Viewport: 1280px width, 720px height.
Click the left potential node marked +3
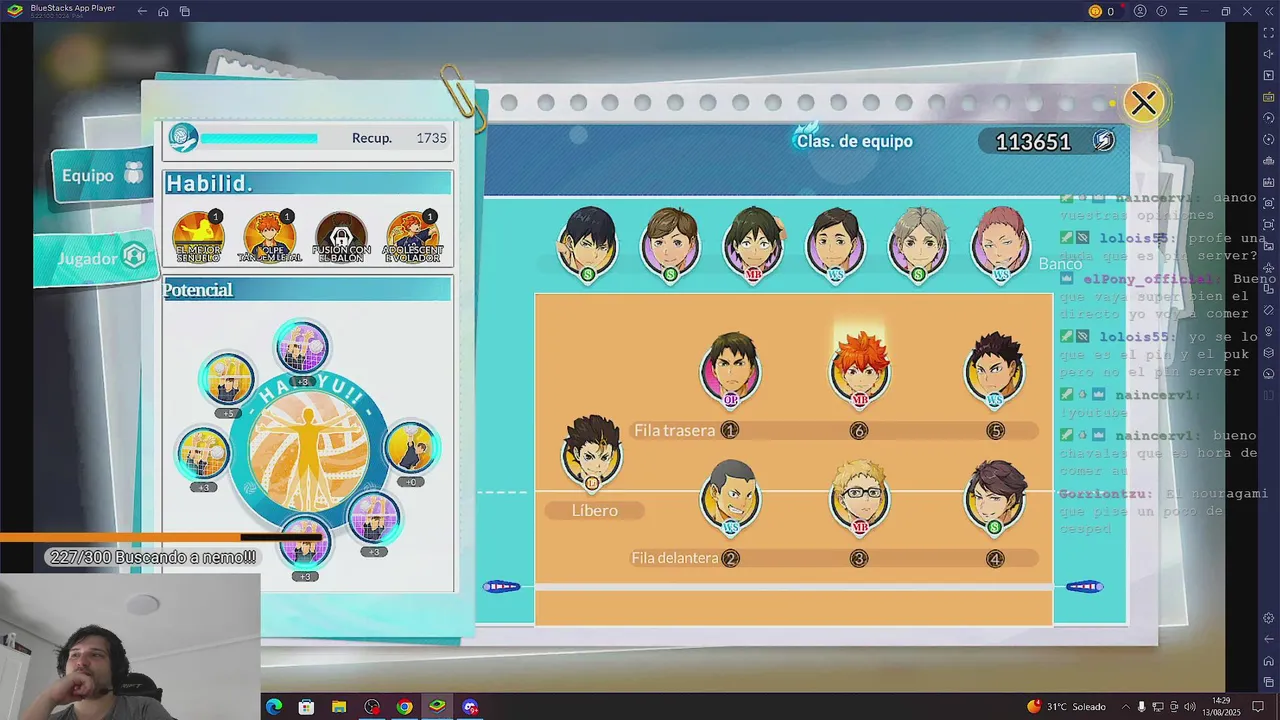pos(203,454)
